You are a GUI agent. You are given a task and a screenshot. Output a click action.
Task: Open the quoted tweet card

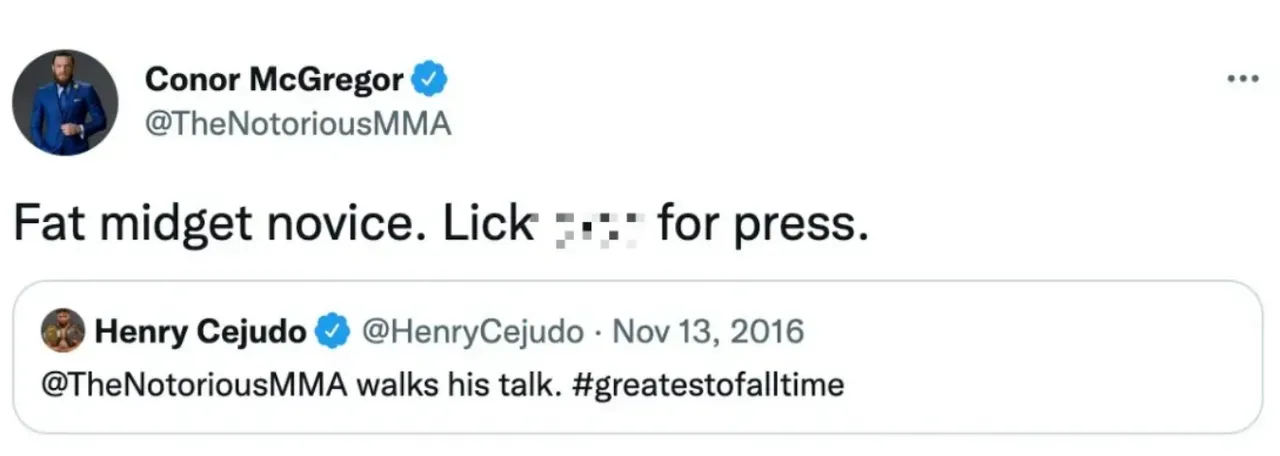(x=639, y=357)
